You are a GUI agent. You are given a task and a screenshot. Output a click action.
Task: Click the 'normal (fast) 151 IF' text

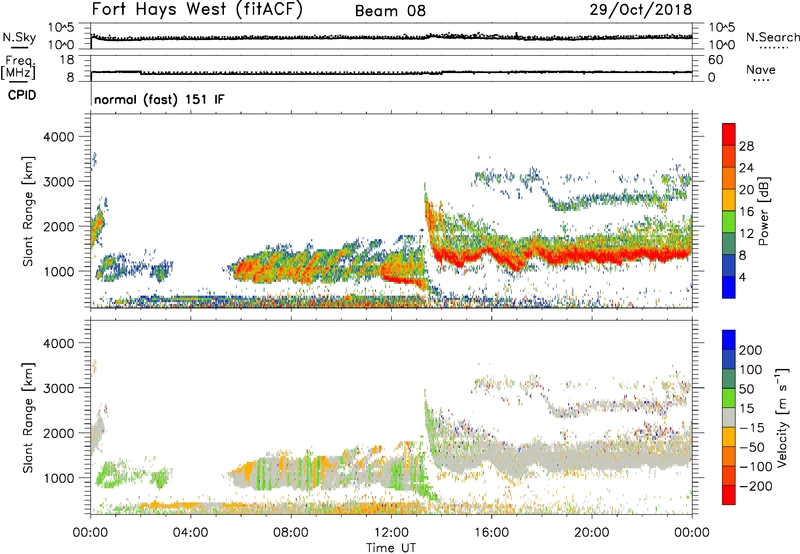(x=159, y=99)
